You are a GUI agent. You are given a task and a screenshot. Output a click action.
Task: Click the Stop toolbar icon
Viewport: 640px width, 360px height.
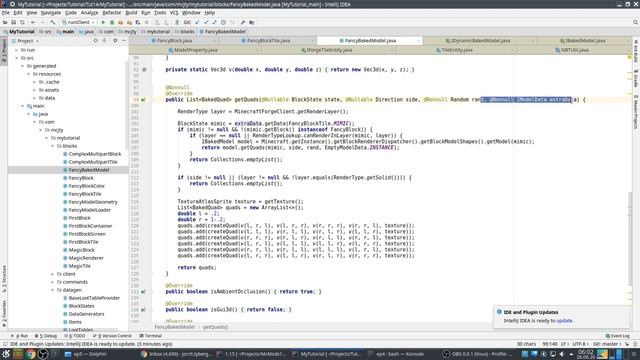(x=147, y=22)
